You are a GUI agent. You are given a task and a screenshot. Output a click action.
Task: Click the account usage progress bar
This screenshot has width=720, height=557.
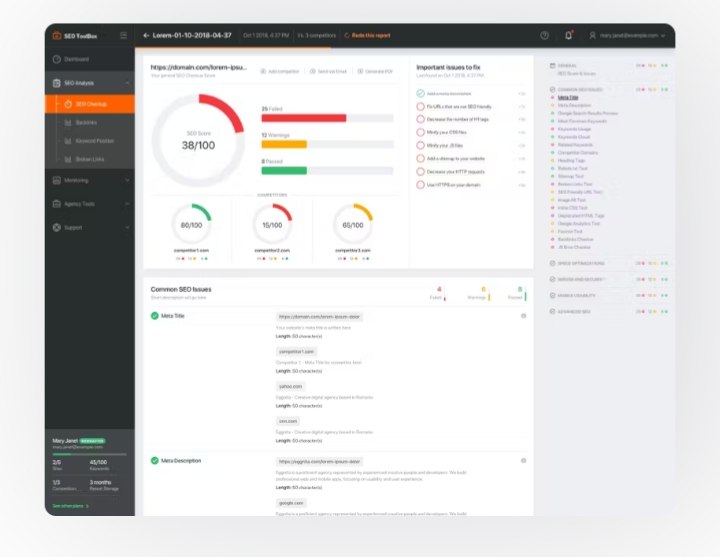tap(90, 454)
